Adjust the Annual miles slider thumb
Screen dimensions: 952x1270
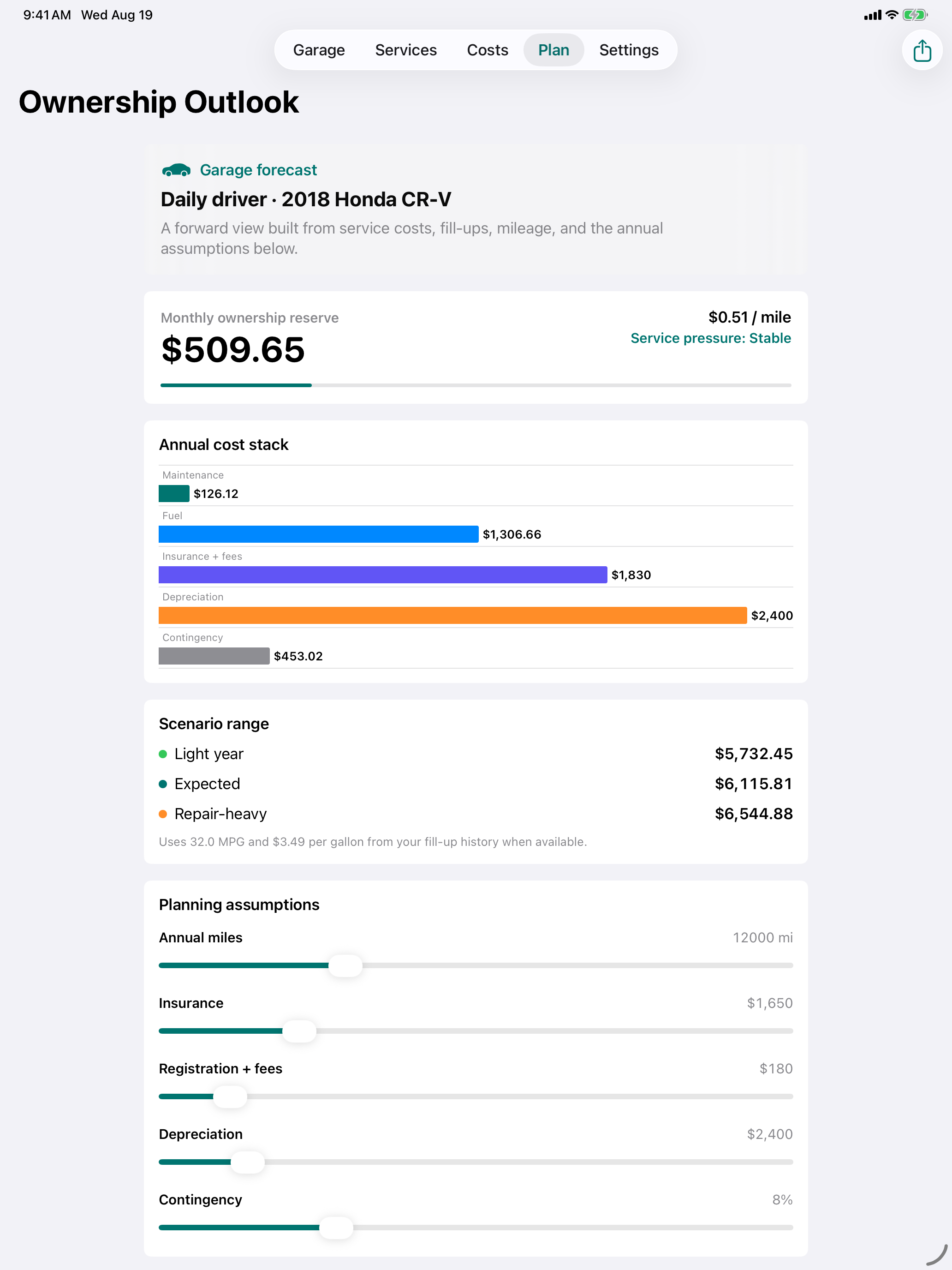coord(345,966)
